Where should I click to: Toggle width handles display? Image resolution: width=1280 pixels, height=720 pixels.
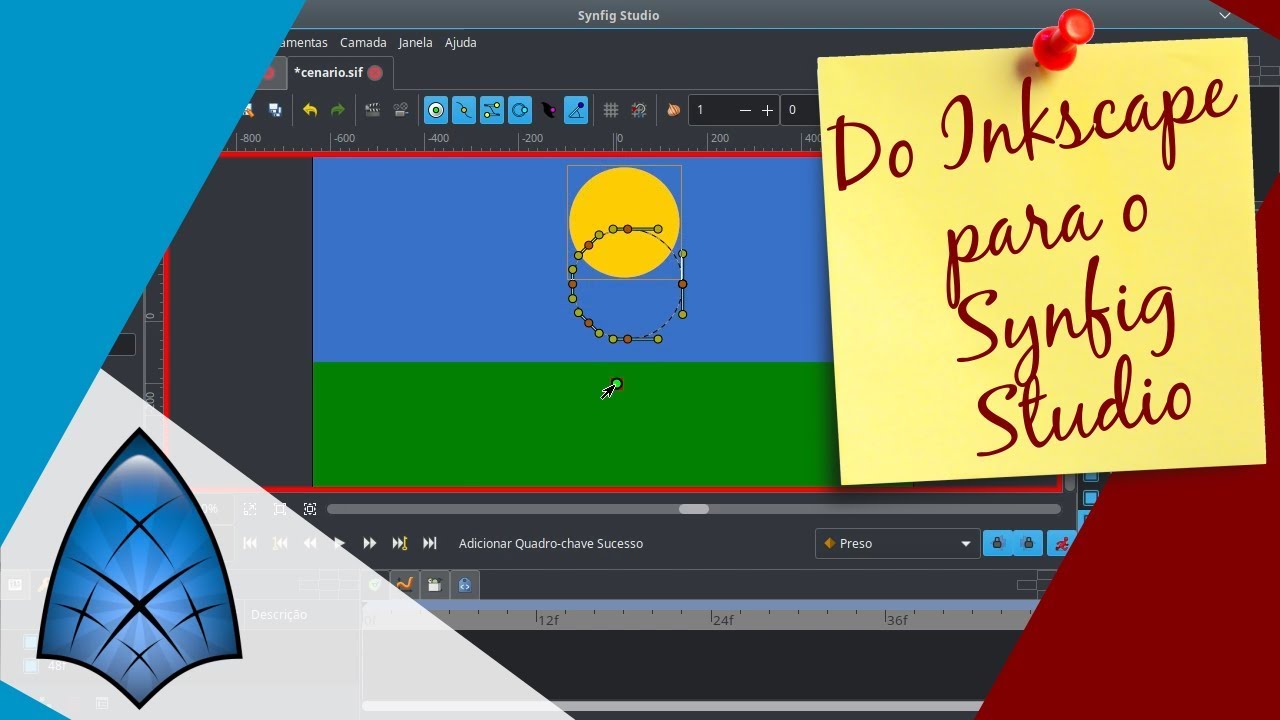pyautogui.click(x=548, y=110)
